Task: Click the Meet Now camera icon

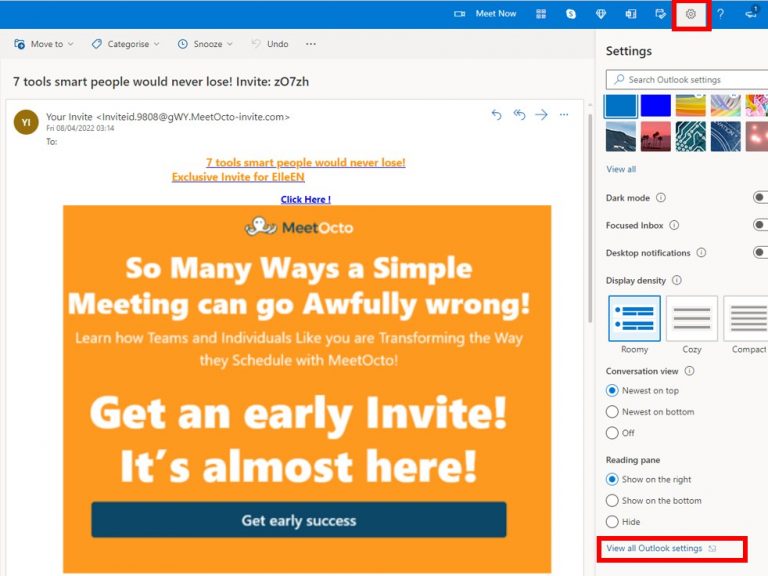Action: (459, 14)
